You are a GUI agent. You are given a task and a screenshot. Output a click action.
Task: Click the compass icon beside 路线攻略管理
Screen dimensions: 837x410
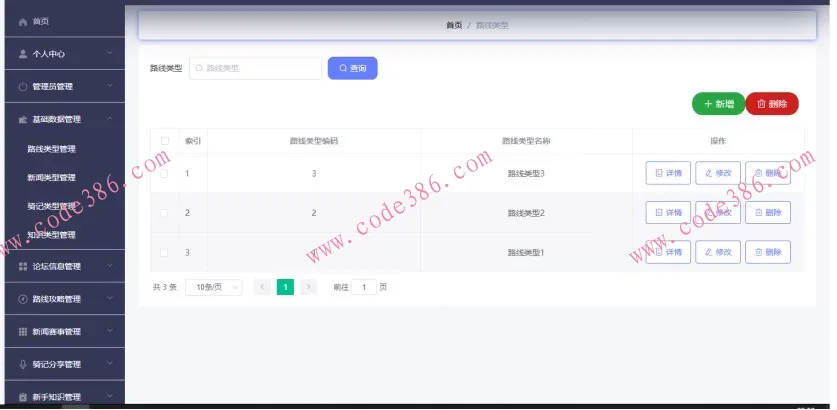pyautogui.click(x=22, y=299)
